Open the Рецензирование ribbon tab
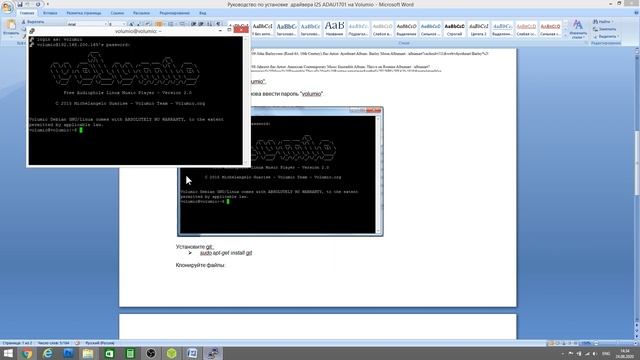The height and width of the screenshot is (360, 640). click(174, 13)
